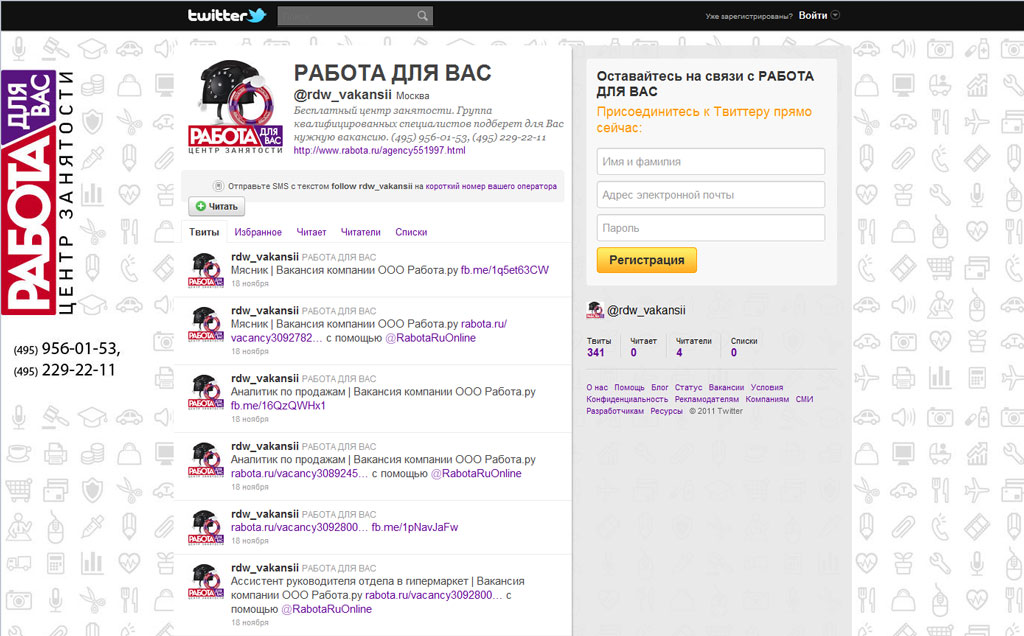
Task: Click the green plus icon on Читать
Action: pos(199,206)
